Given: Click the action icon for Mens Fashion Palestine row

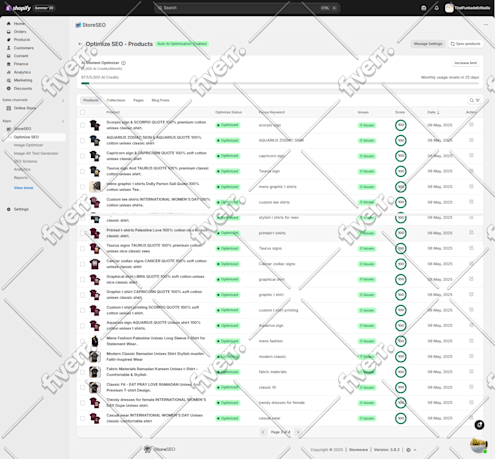Looking at the screenshot, I should [471, 341].
